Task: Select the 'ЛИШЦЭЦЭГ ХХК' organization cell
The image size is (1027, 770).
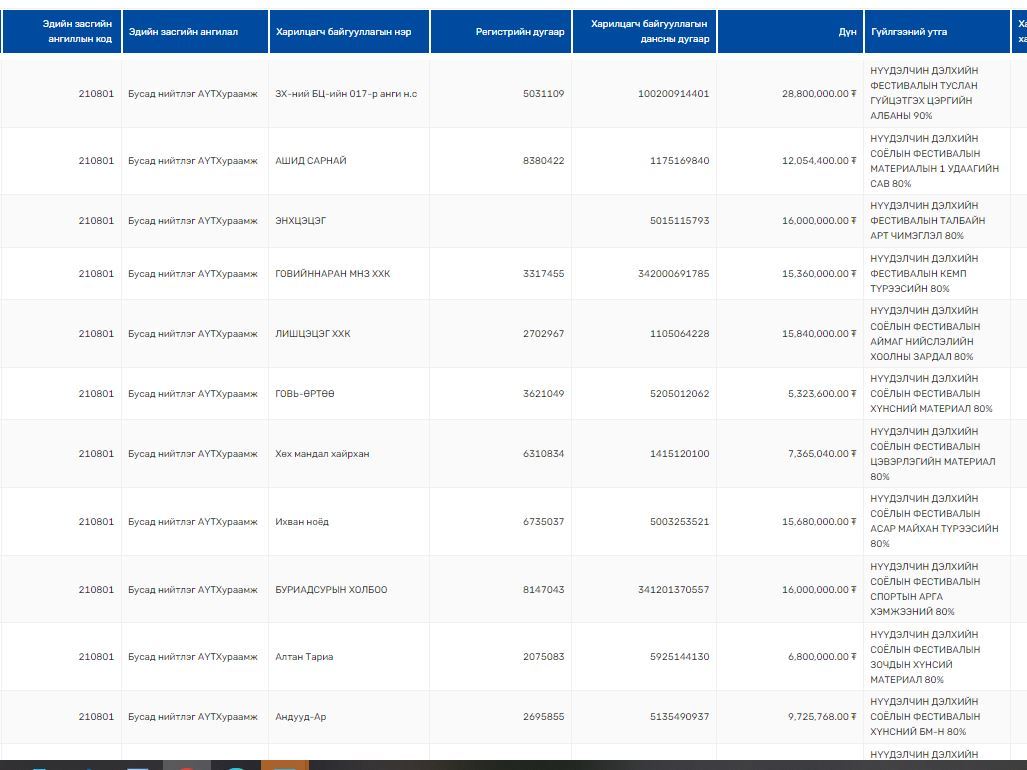Action: pyautogui.click(x=313, y=334)
